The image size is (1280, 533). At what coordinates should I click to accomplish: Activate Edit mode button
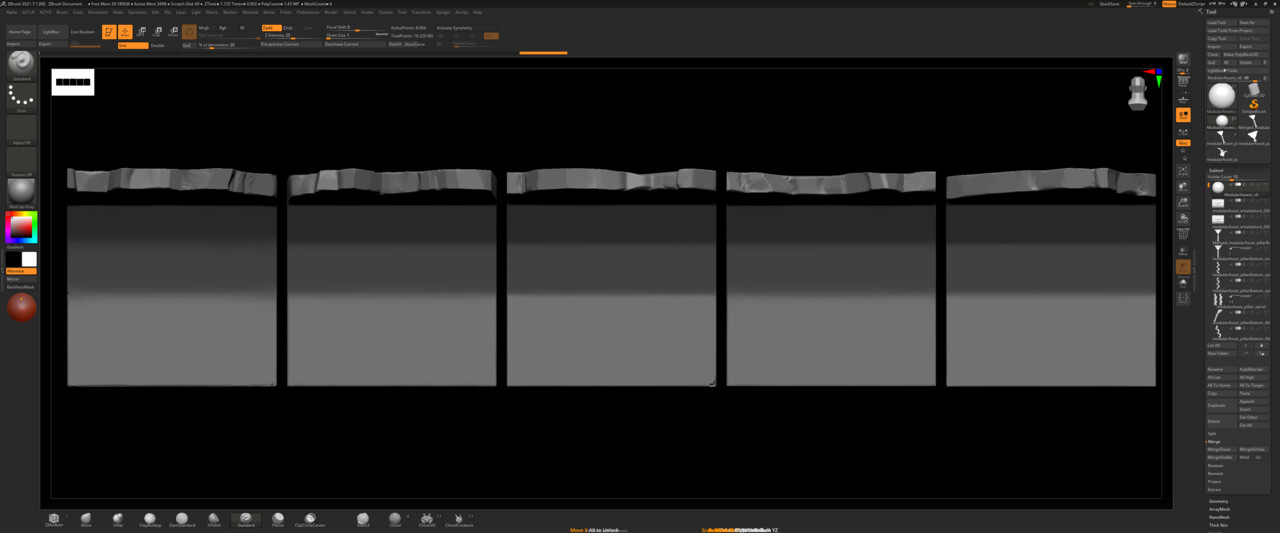coord(109,32)
